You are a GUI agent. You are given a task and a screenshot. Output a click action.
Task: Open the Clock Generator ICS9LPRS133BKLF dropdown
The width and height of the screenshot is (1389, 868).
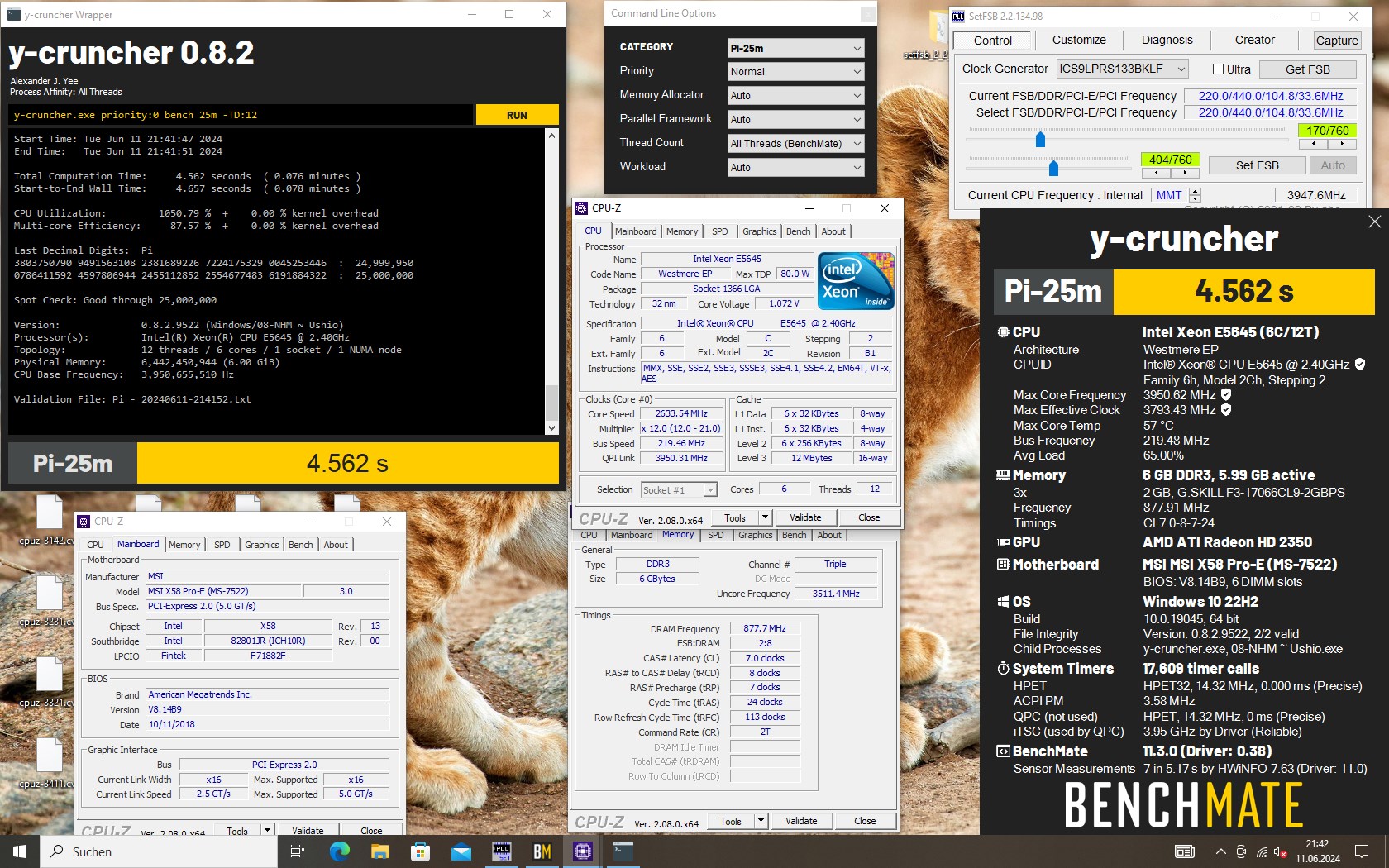(1122, 69)
